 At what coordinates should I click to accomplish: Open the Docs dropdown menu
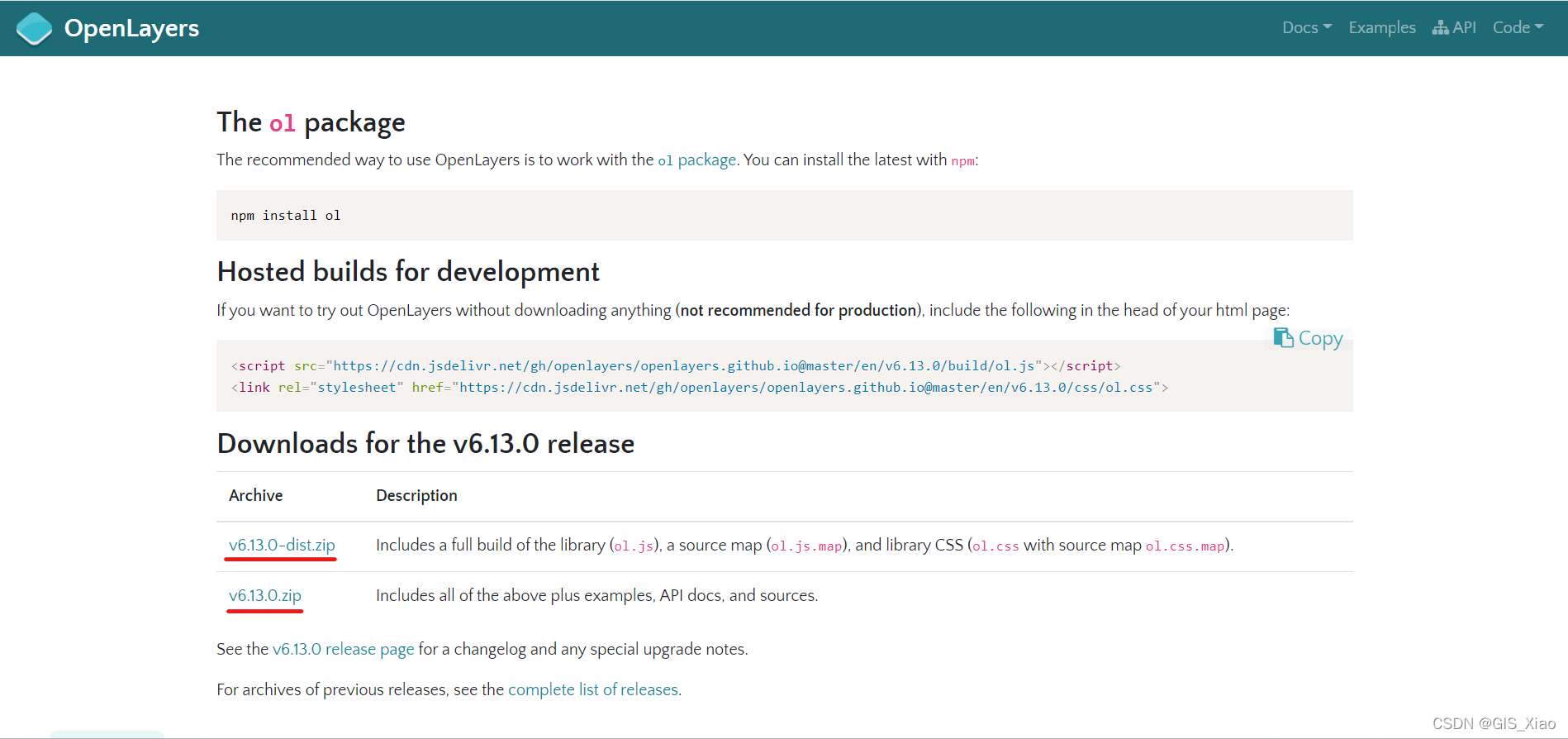coord(1307,27)
